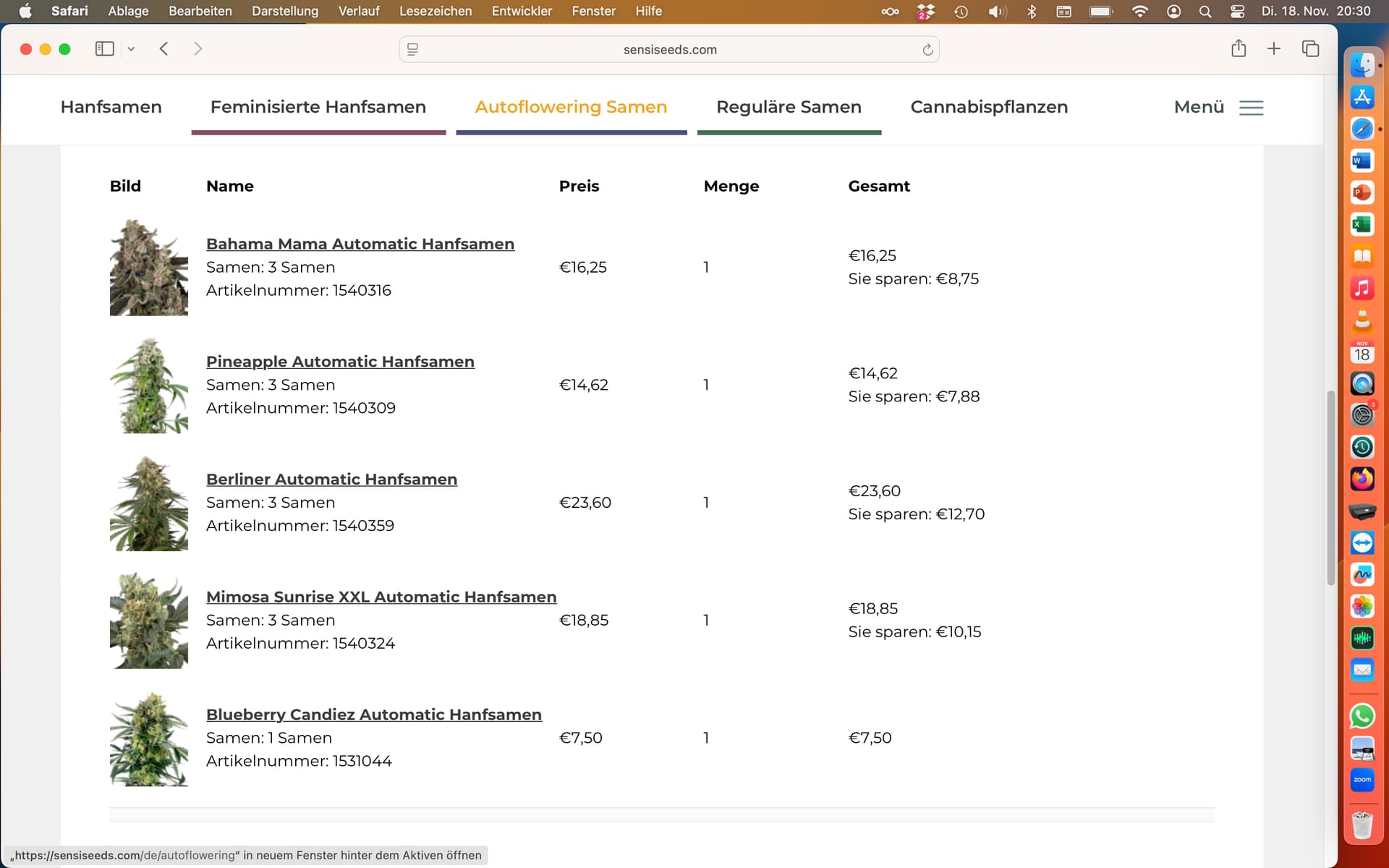Click the Berliner Automatic plant thumbnail
This screenshot has height=868, width=1389.
(149, 503)
